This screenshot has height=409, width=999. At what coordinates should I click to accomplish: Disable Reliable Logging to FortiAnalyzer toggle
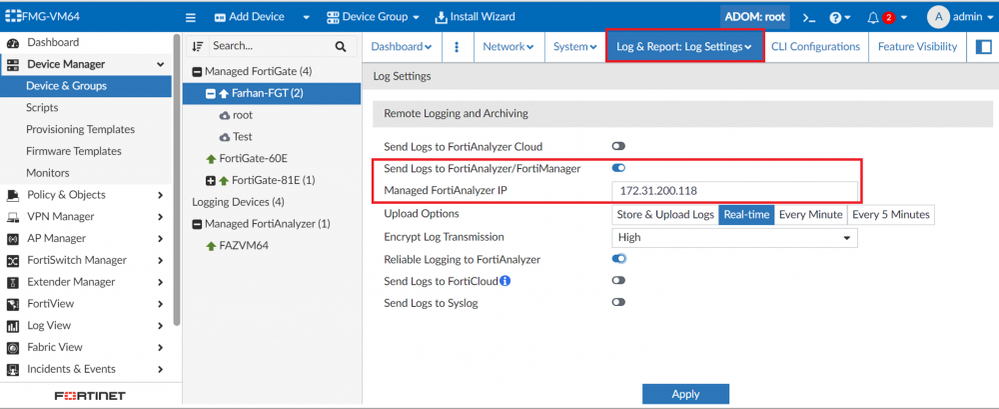(619, 259)
